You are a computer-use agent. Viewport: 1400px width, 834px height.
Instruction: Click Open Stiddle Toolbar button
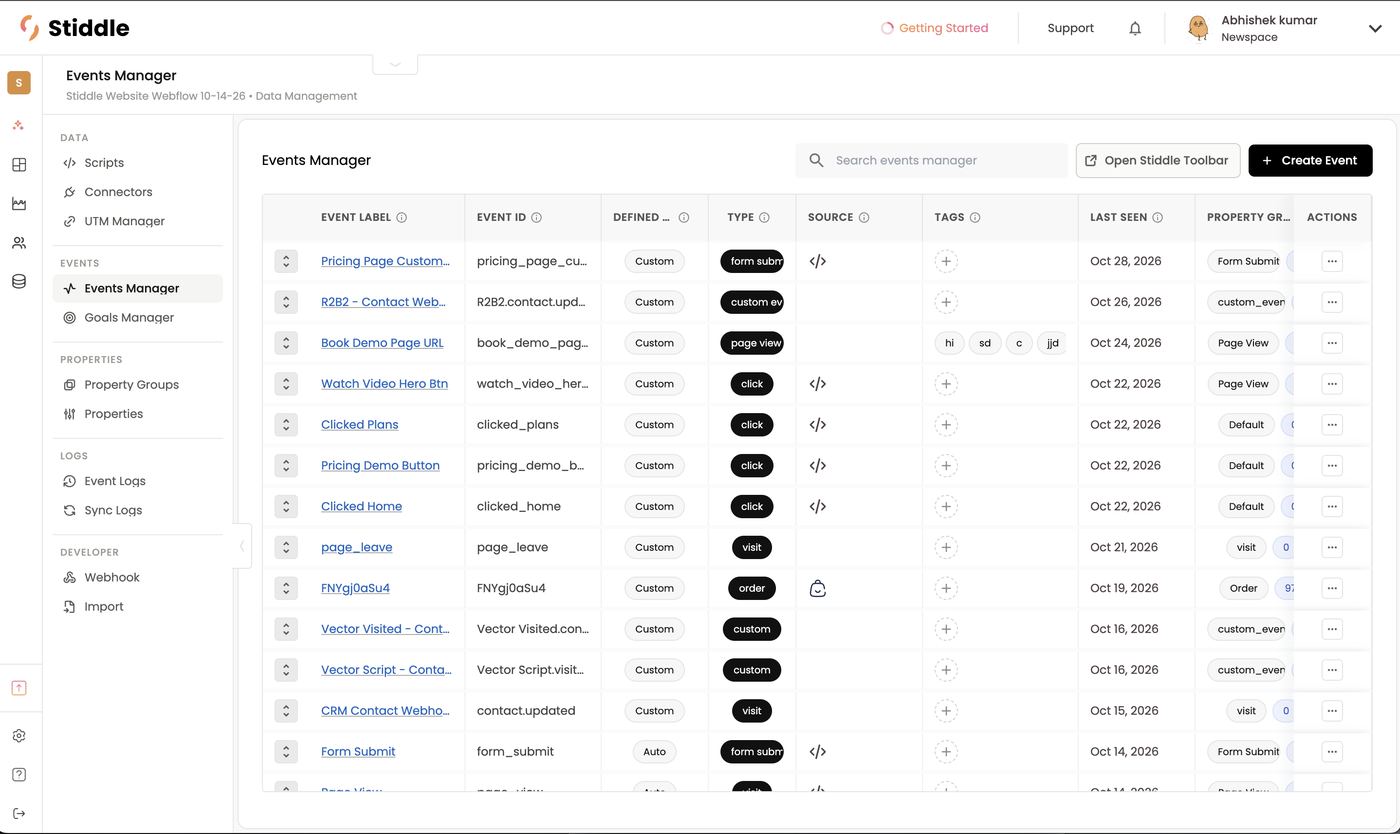(1158, 160)
